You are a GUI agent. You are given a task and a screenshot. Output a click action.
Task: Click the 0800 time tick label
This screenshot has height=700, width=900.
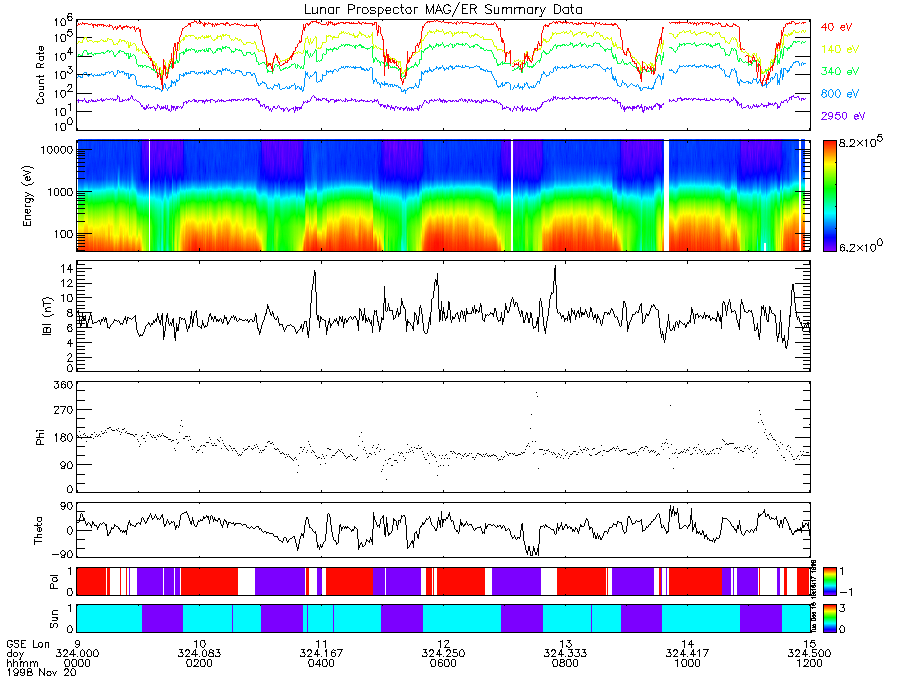pyautogui.click(x=565, y=663)
